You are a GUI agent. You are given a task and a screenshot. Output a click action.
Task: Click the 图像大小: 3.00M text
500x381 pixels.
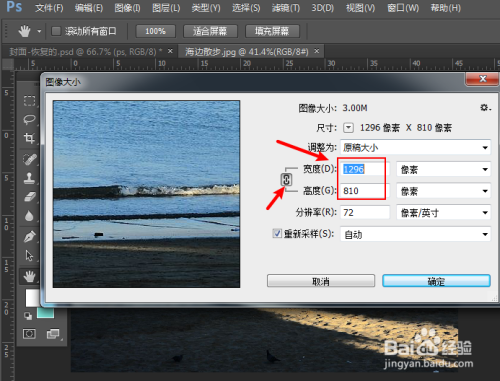click(333, 108)
